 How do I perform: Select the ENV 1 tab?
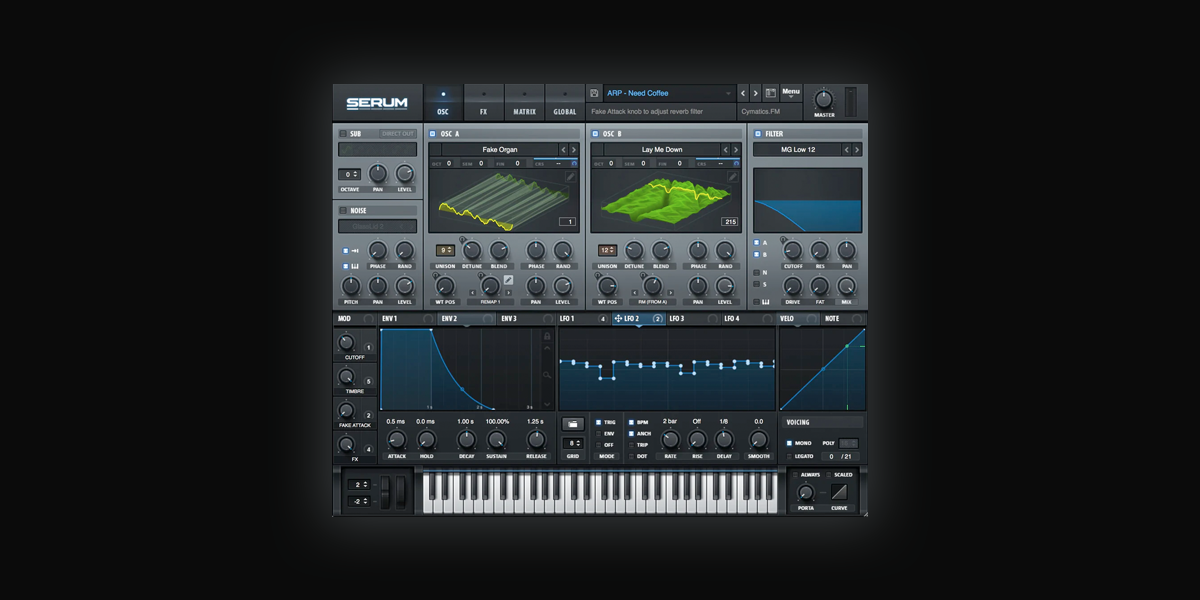click(407, 319)
